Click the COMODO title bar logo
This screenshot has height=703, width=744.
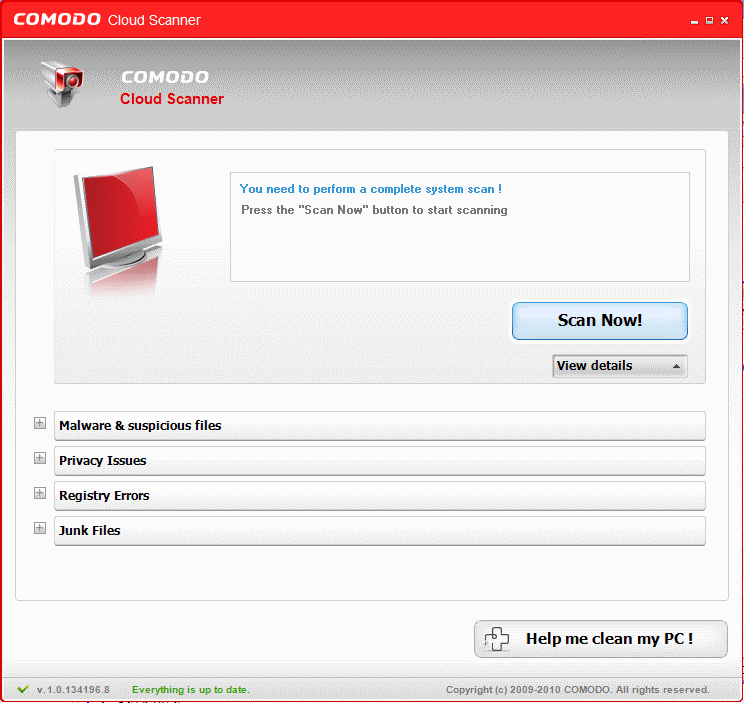click(x=57, y=19)
